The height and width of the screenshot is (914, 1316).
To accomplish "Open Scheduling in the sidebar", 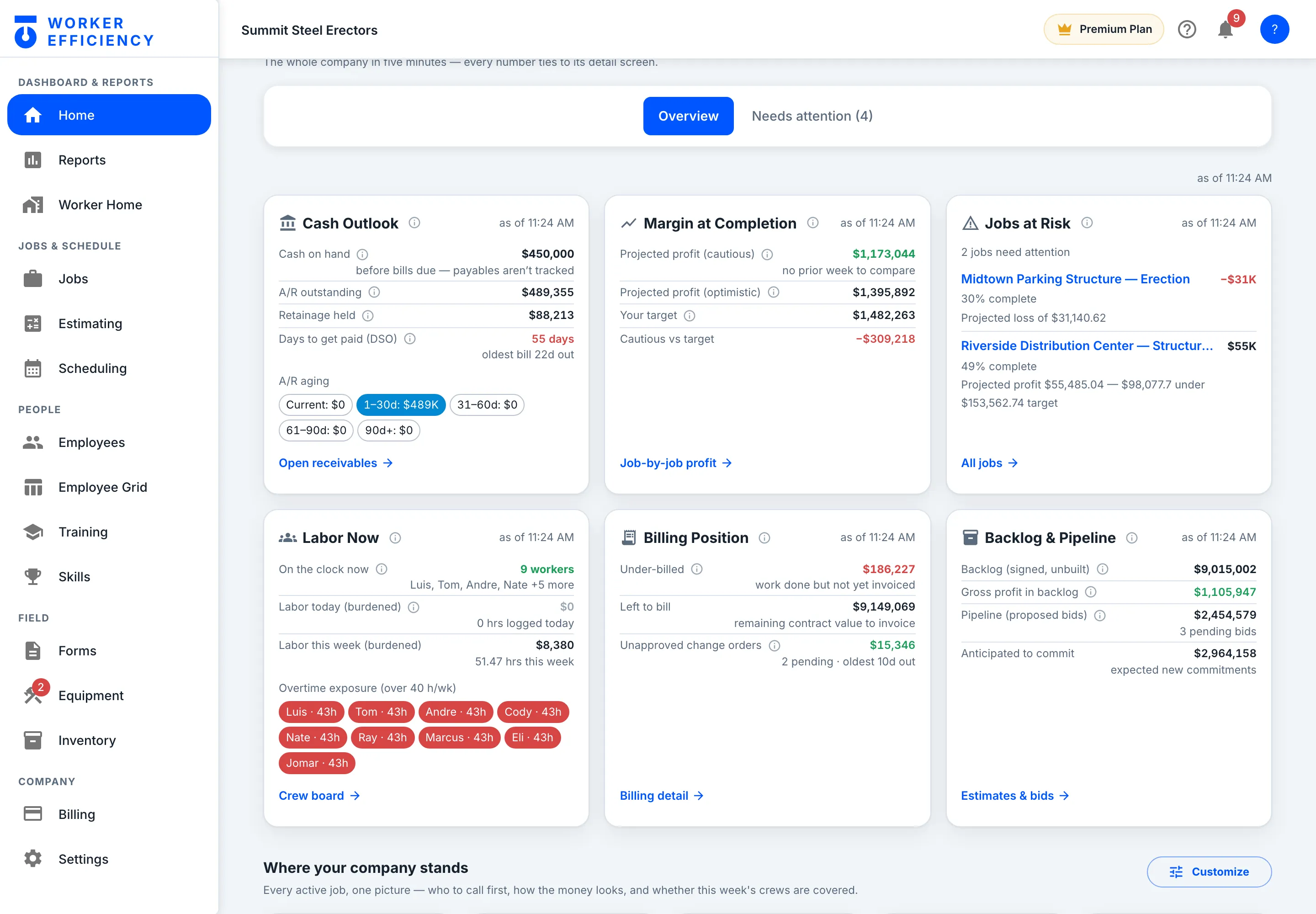I will point(109,369).
